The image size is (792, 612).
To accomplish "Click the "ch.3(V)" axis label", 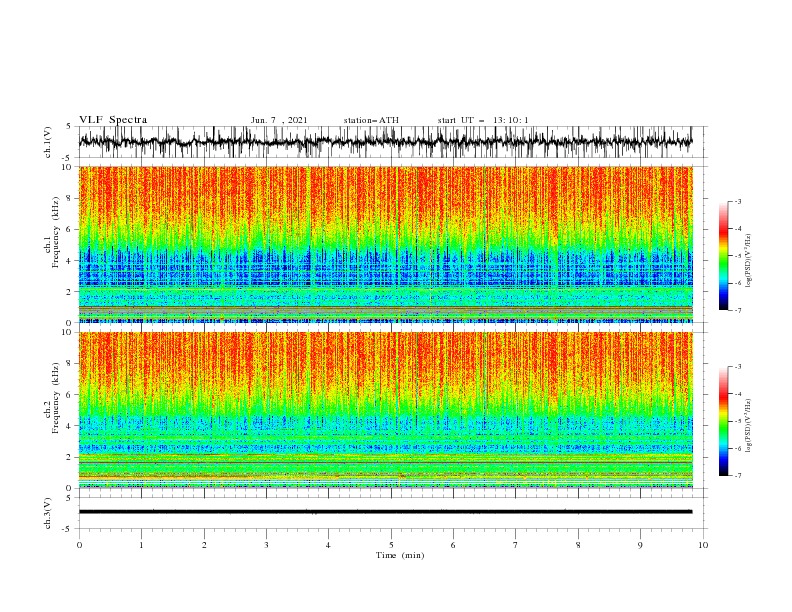I will tap(48, 513).
